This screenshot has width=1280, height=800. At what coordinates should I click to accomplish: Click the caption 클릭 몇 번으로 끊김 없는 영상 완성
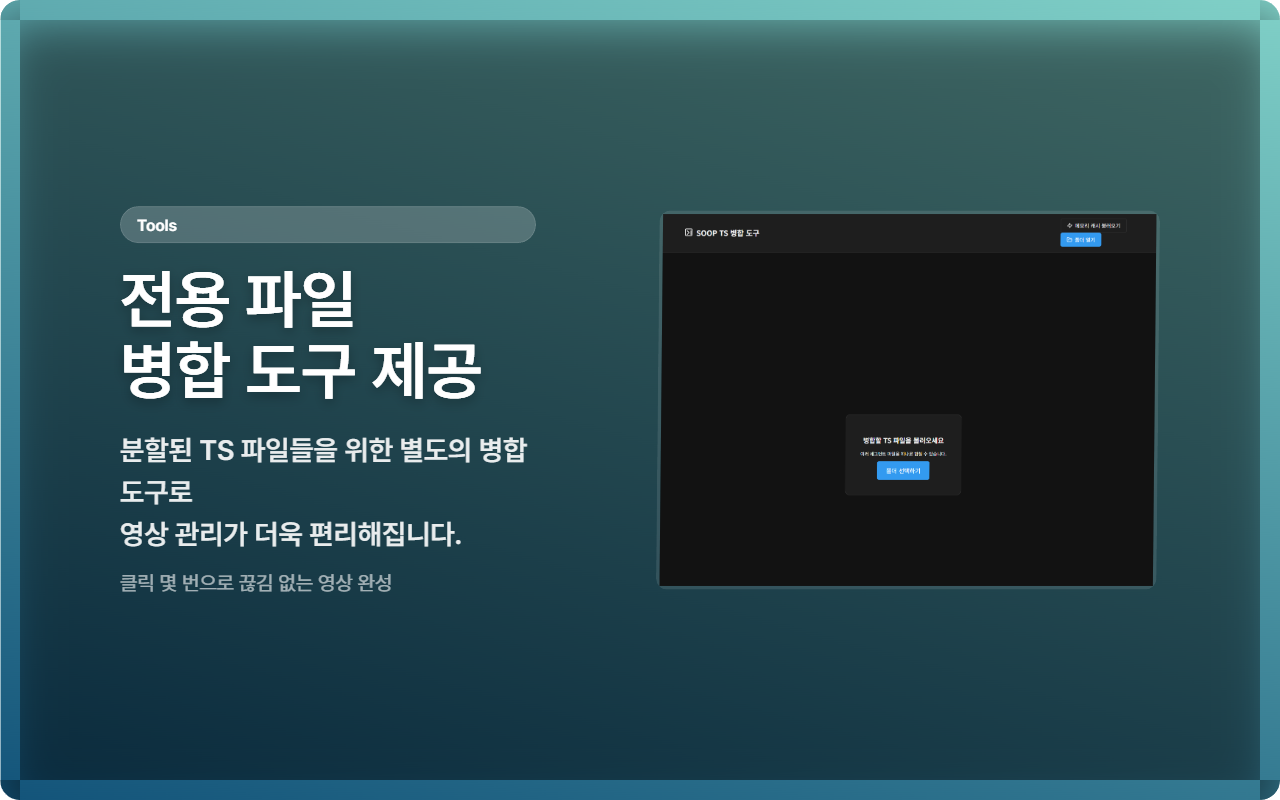tap(256, 583)
